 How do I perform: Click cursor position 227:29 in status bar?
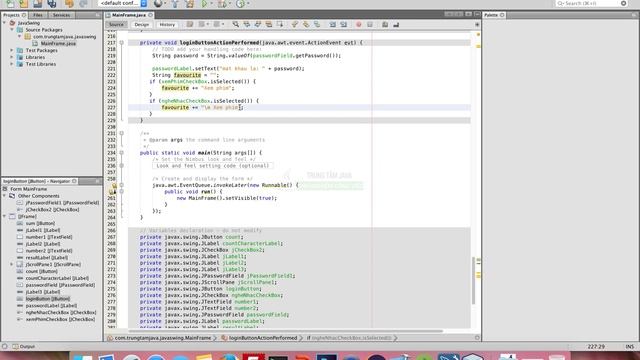coord(596,347)
